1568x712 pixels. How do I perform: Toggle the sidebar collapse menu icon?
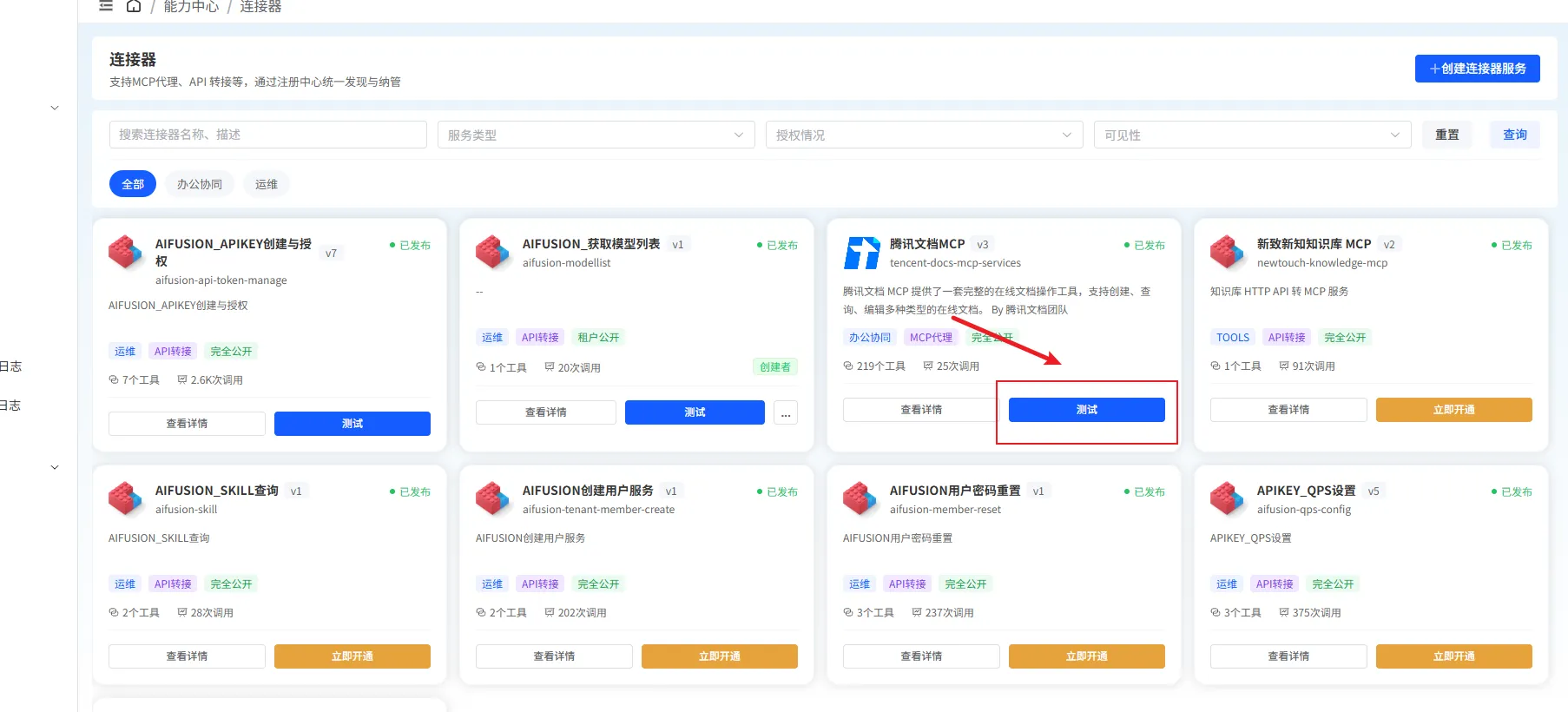[106, 6]
